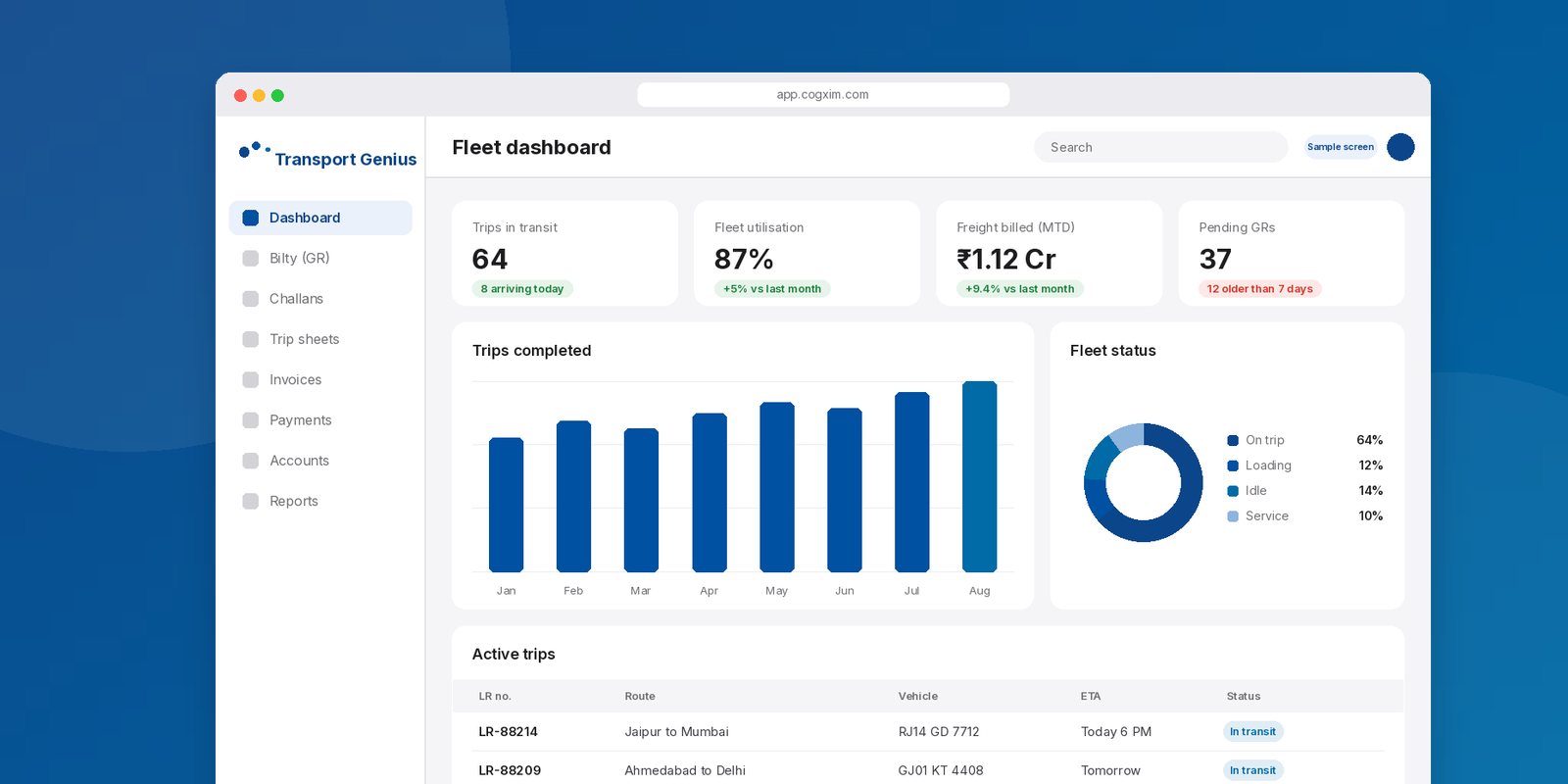Sort by Vehicle column header
1568x784 pixels.
[918, 696]
